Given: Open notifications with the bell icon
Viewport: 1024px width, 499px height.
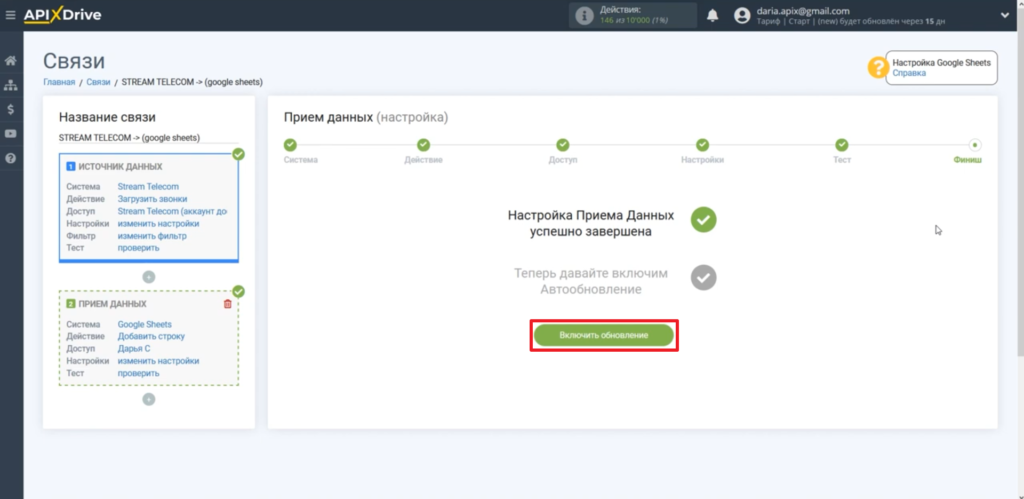Looking at the screenshot, I should point(712,15).
